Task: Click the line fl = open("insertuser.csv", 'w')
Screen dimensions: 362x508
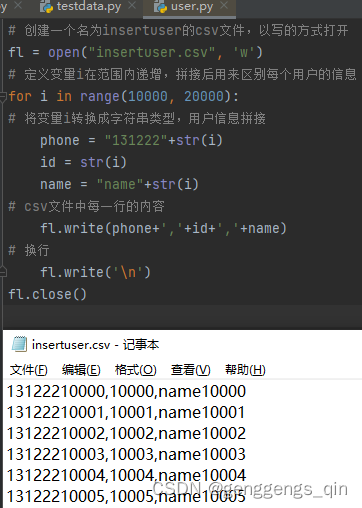Action: [x=136, y=52]
